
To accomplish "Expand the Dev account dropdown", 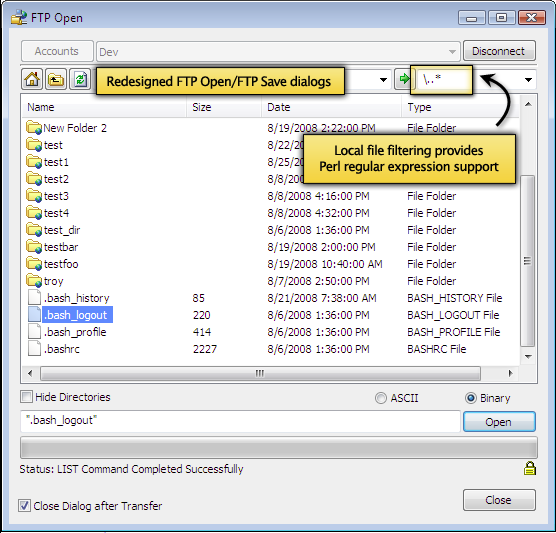I will 452,52.
